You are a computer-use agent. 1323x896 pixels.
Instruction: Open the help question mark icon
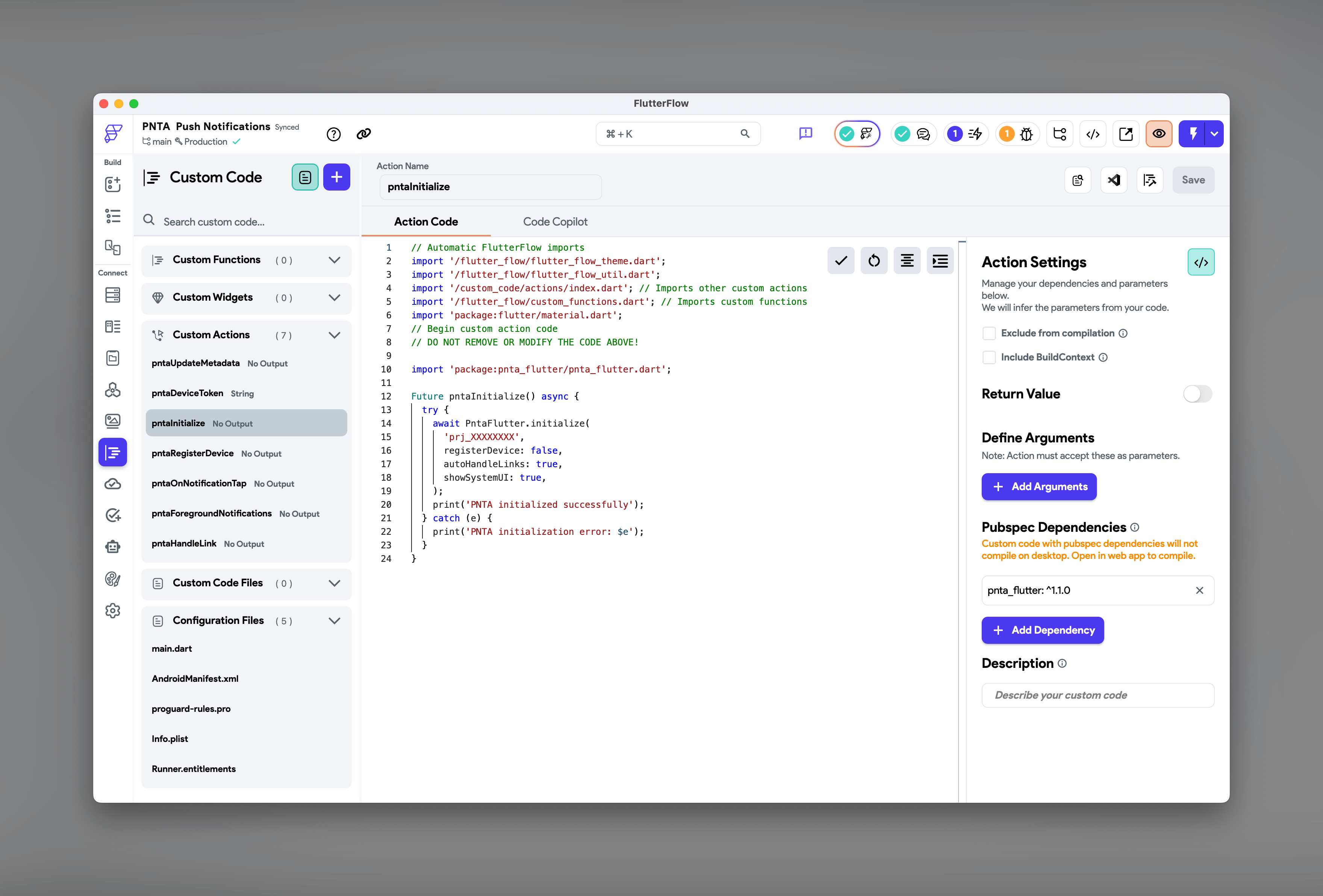(334, 134)
